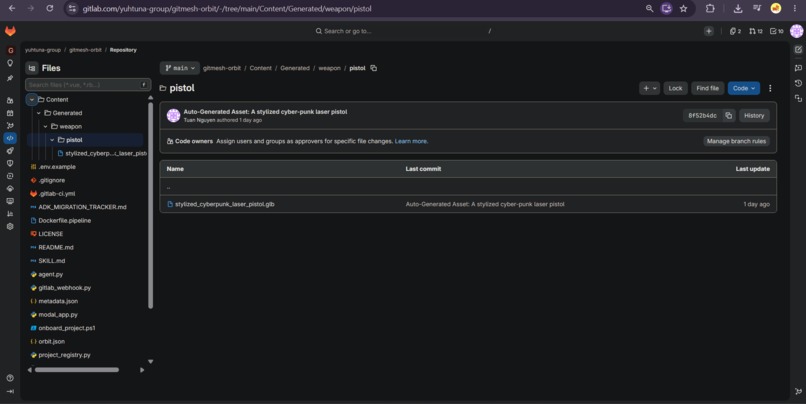This screenshot has height=404, width=806.
Task: Open the Pinned section pin icon
Action: click(10, 78)
